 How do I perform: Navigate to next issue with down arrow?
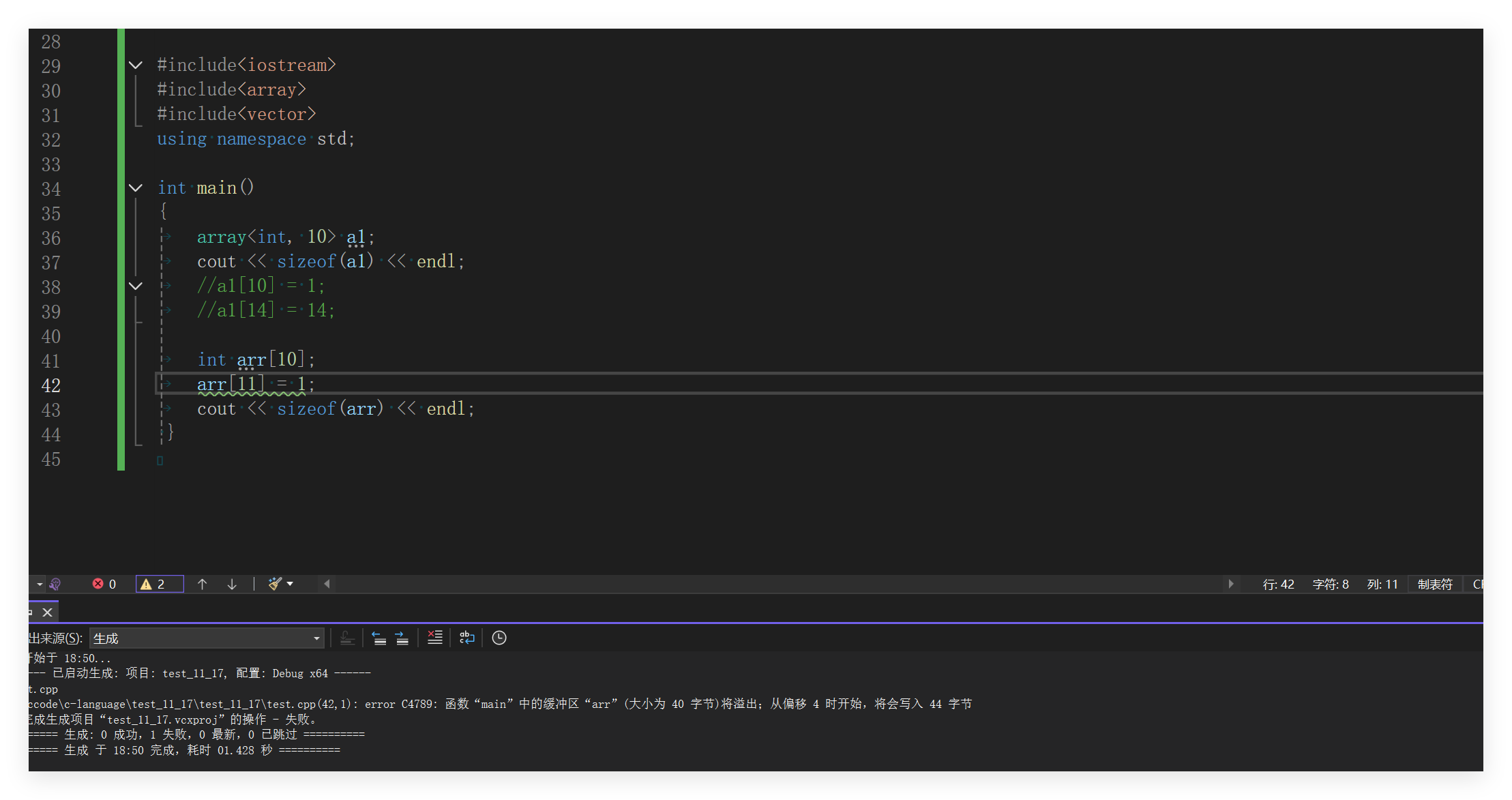[232, 584]
